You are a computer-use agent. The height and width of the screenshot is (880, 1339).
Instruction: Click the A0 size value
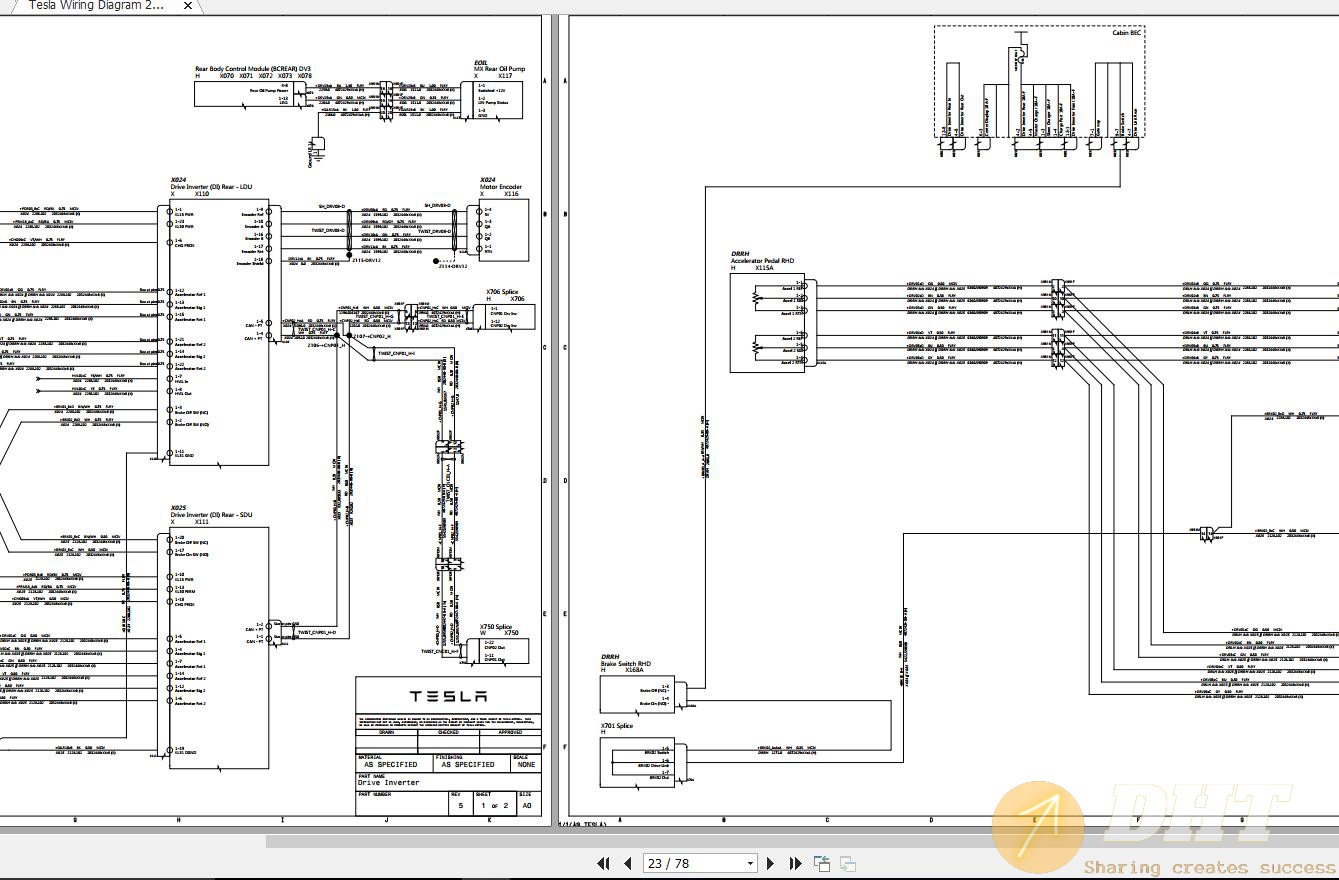526,805
